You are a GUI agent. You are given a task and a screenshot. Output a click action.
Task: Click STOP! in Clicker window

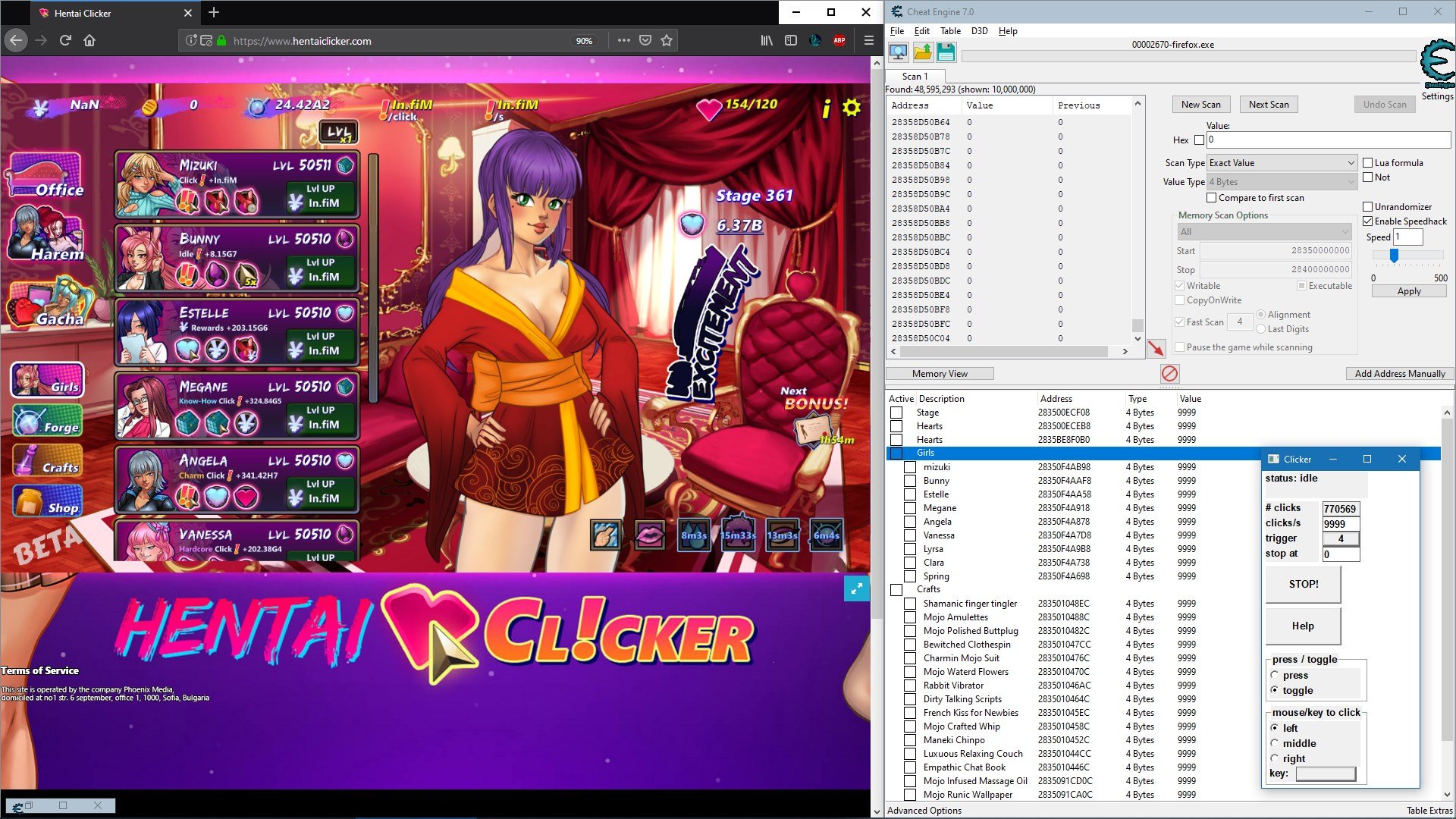(1304, 584)
